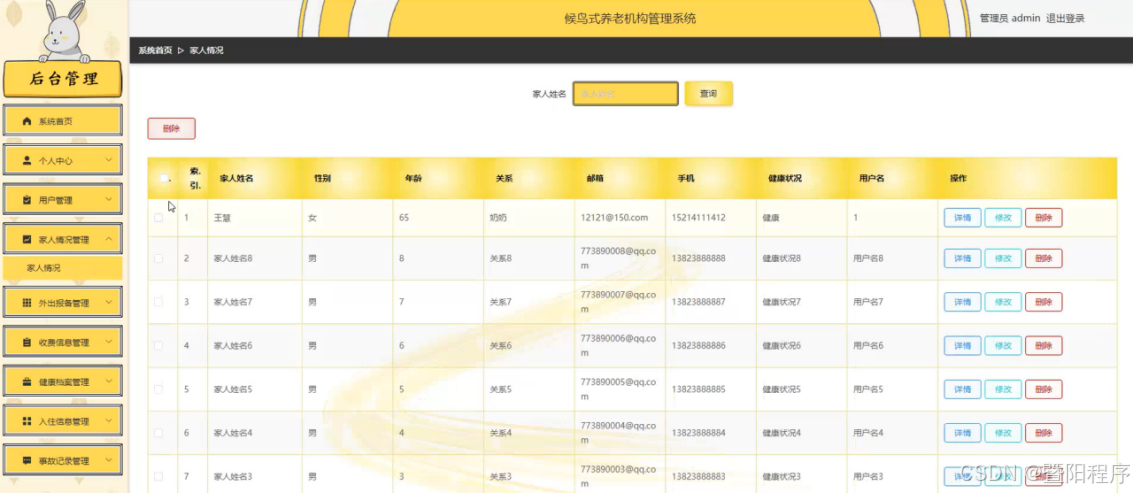This screenshot has height=493, width=1134.
Task: Click the 健康状况7 cell
Action: pyautogui.click(x=782, y=302)
